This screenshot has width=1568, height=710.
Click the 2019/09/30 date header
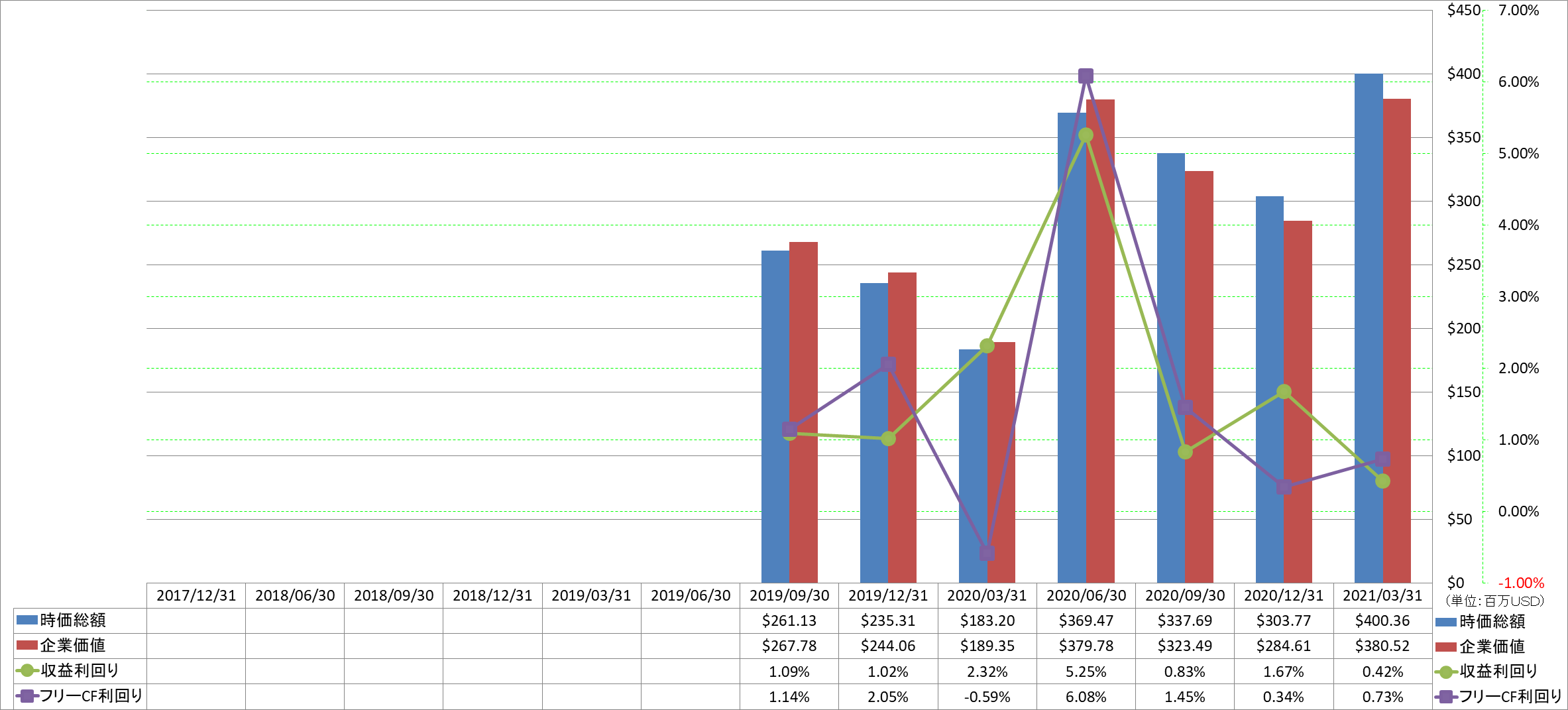click(x=789, y=595)
